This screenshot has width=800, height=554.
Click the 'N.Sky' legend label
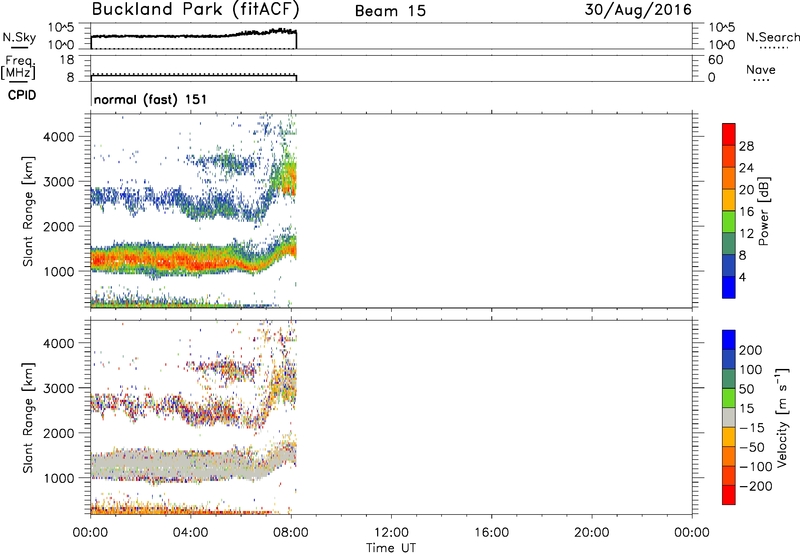point(19,37)
